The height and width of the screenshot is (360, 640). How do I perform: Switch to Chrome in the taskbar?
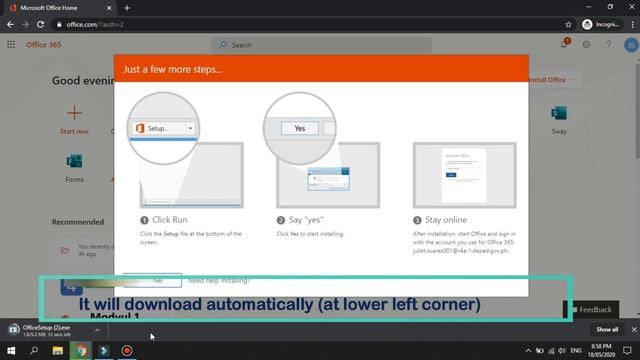tap(81, 351)
